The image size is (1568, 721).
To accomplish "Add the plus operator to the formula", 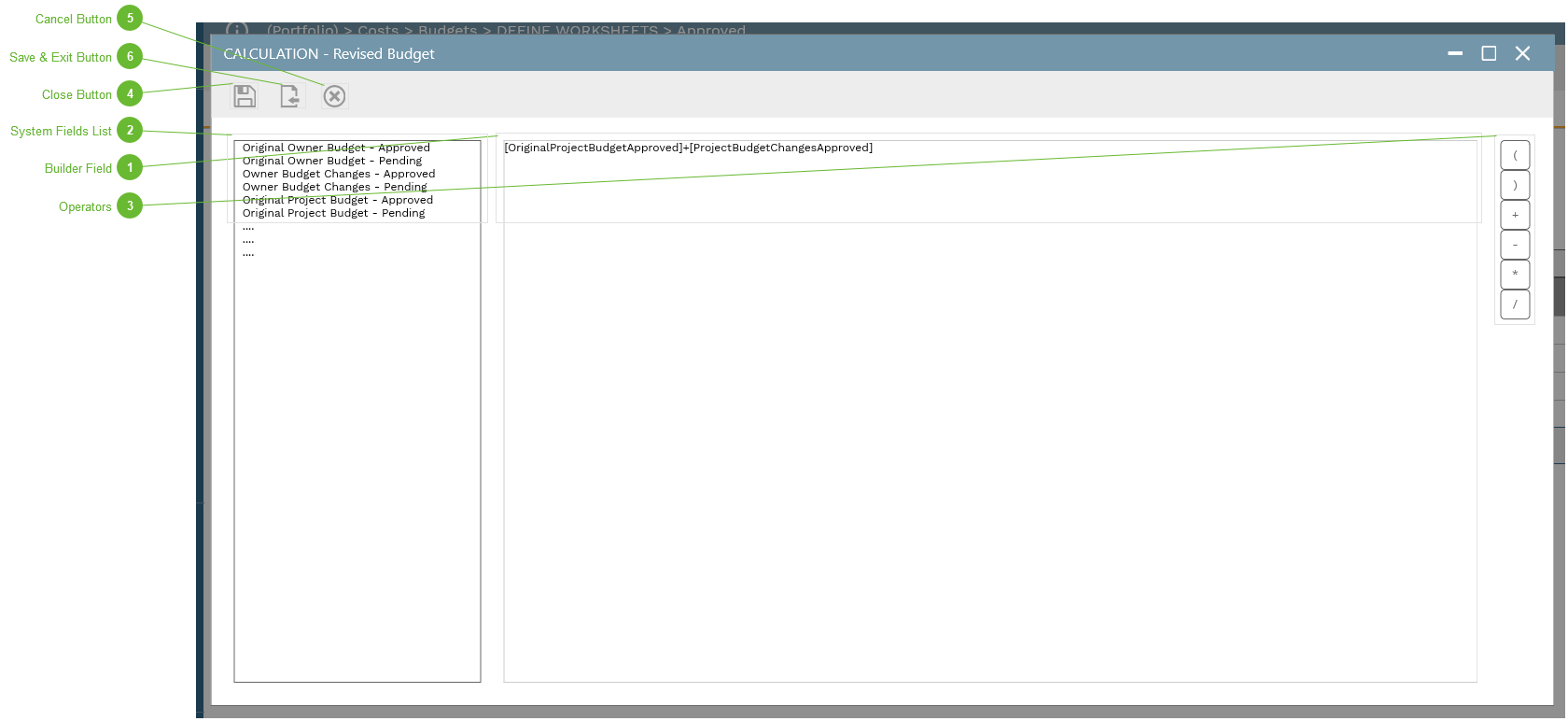I will click(x=1515, y=215).
